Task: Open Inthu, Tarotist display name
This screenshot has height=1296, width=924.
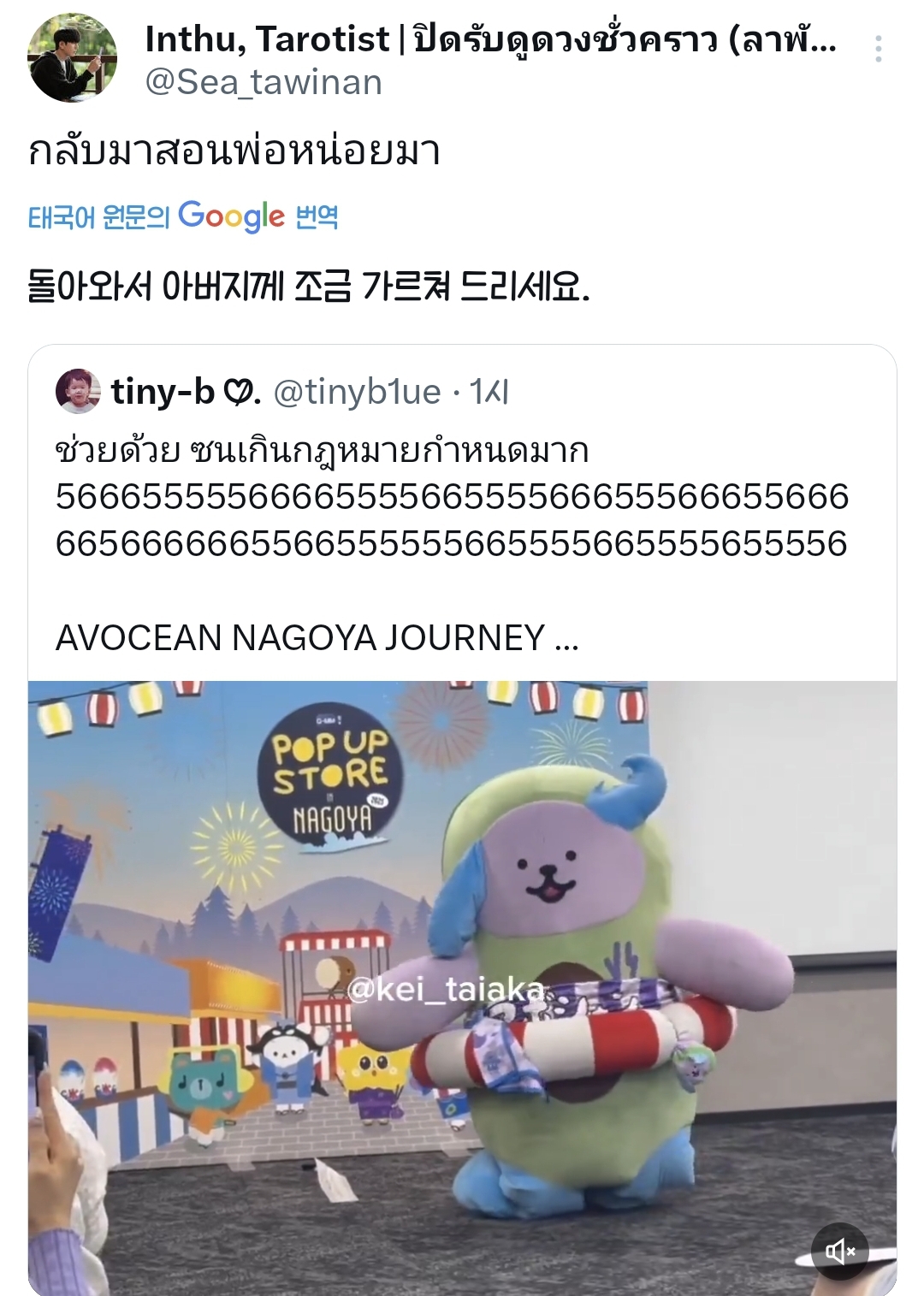Action: (x=267, y=39)
